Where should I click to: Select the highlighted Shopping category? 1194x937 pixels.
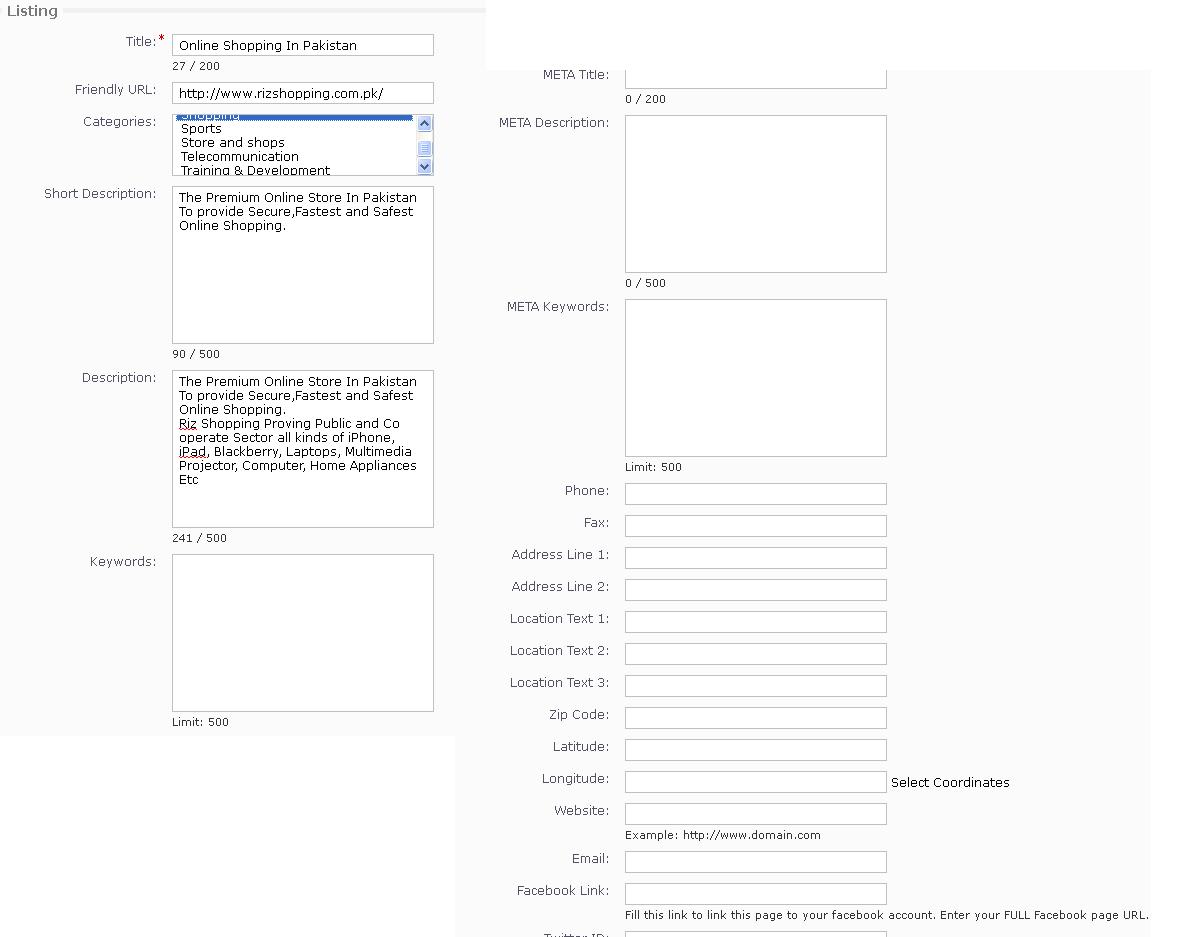[294, 117]
